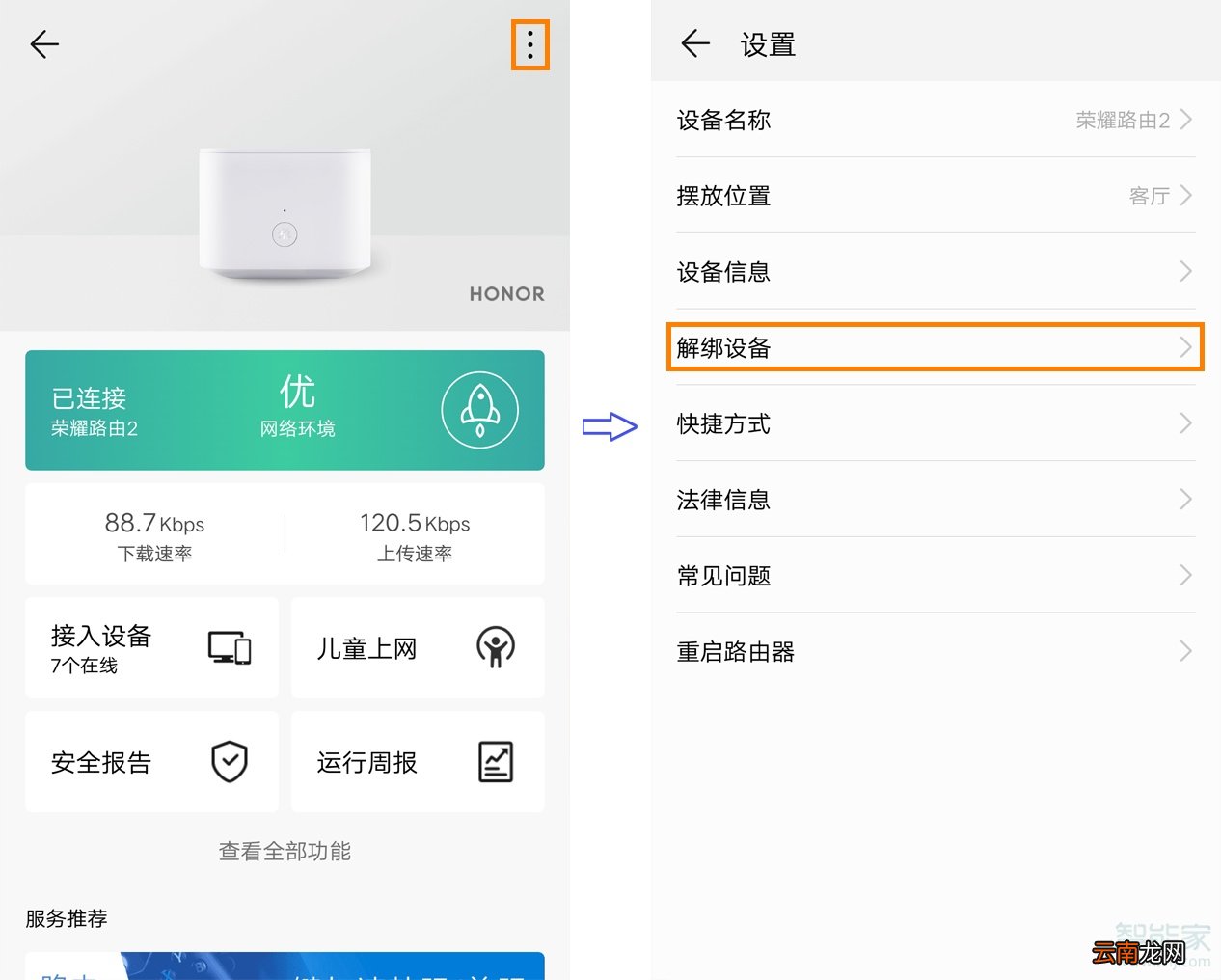
Task: Tap chevron on 常见问题 row
Action: pyautogui.click(x=1186, y=576)
